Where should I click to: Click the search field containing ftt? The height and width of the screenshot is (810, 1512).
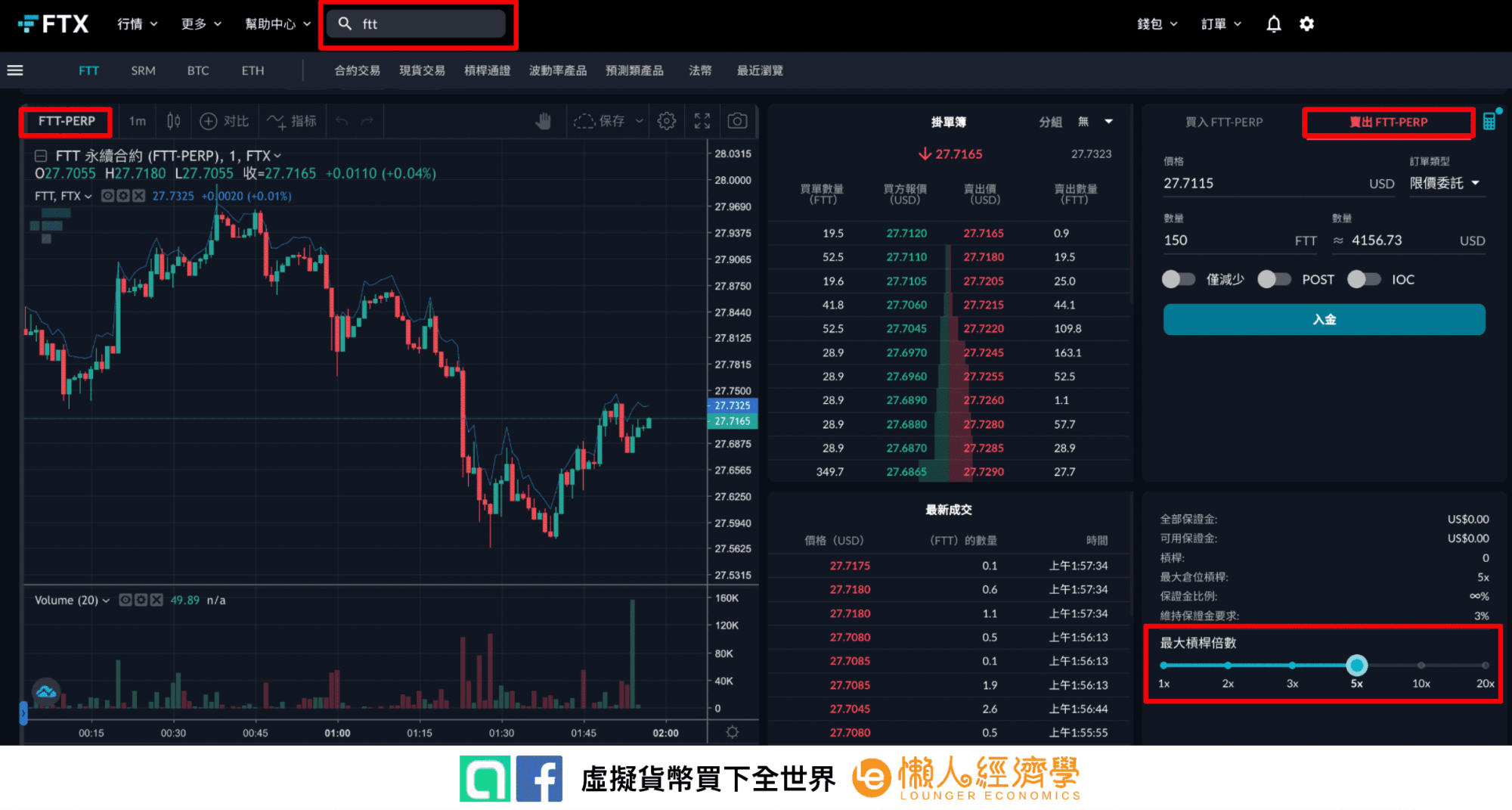click(x=417, y=23)
